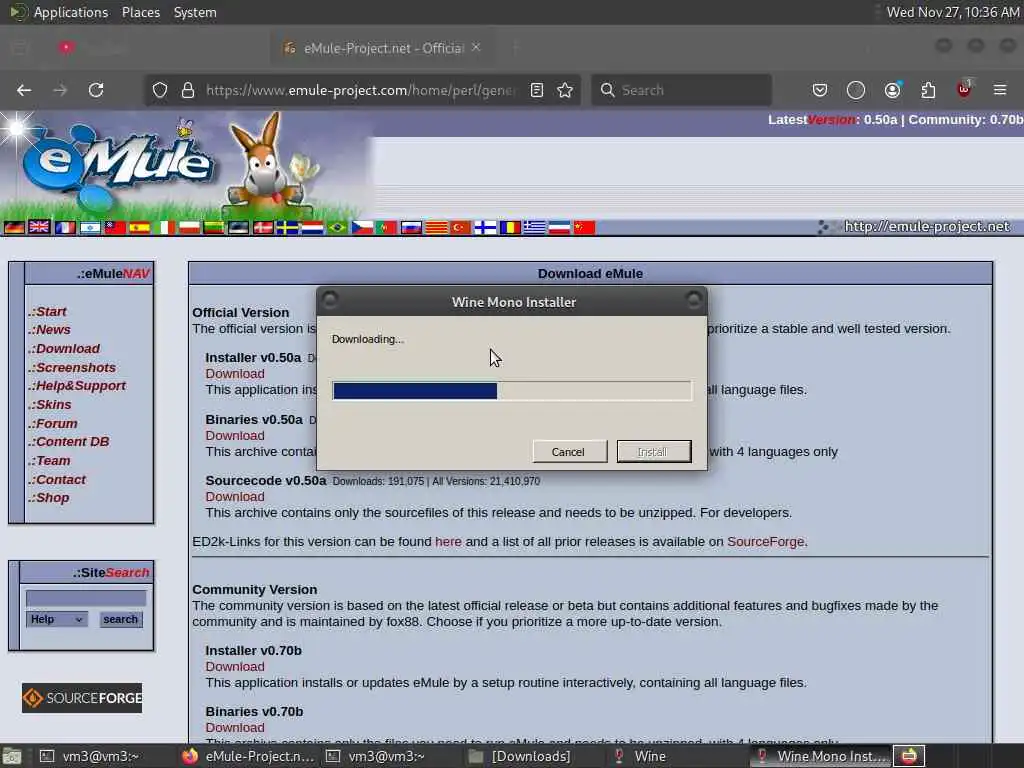The height and width of the screenshot is (768, 1024).
Task: Open the Firefox account icon
Action: (x=892, y=90)
